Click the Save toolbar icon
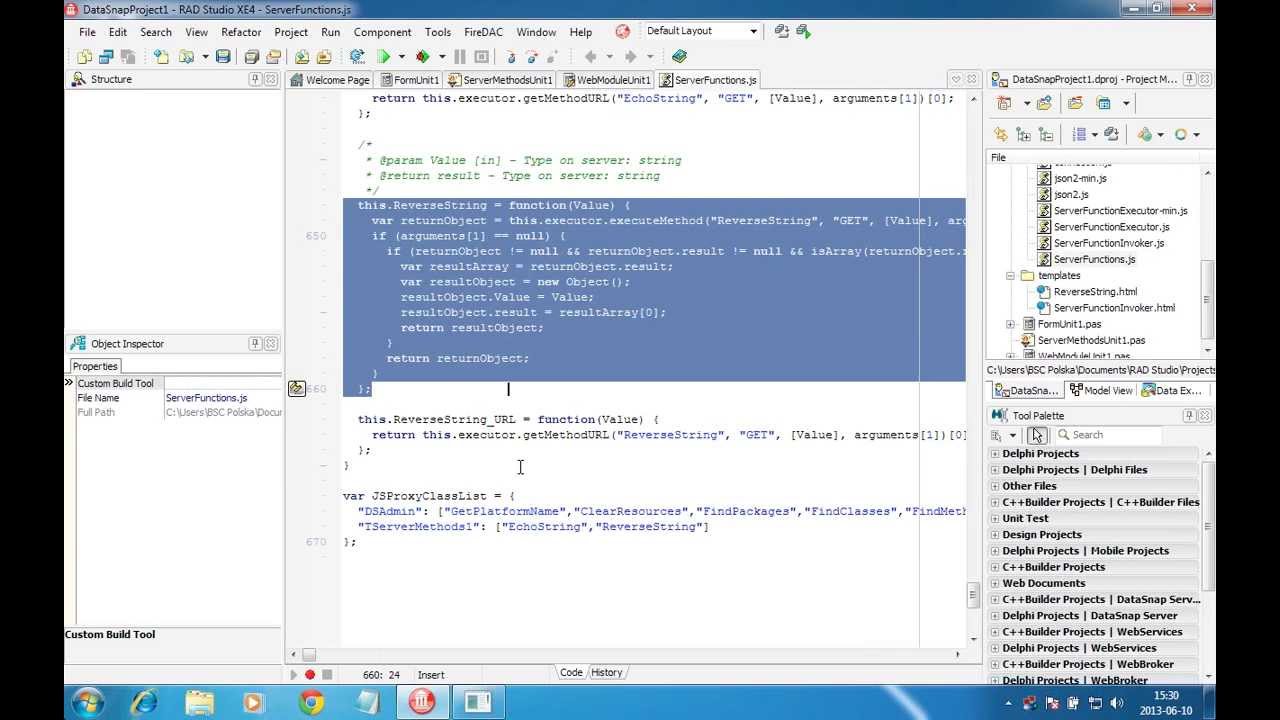1280x720 pixels. coord(223,57)
